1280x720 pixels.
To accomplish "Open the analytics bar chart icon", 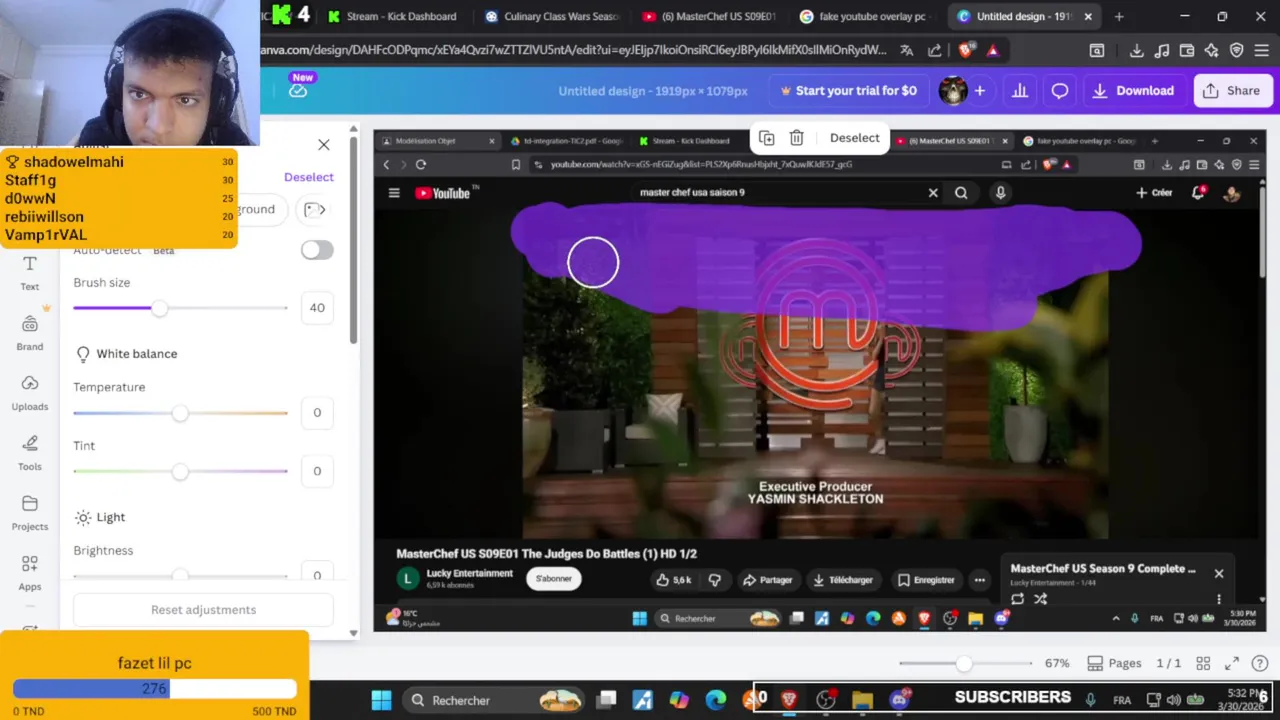I will [1020, 91].
